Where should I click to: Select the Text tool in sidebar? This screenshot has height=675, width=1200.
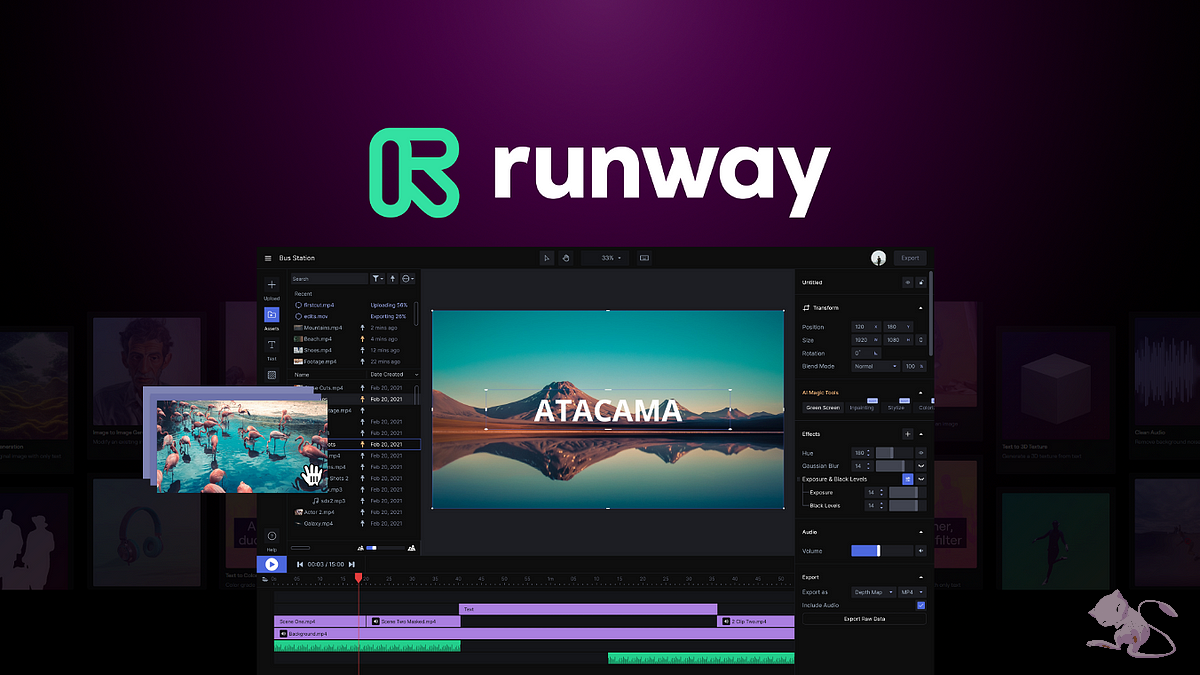pyautogui.click(x=271, y=345)
